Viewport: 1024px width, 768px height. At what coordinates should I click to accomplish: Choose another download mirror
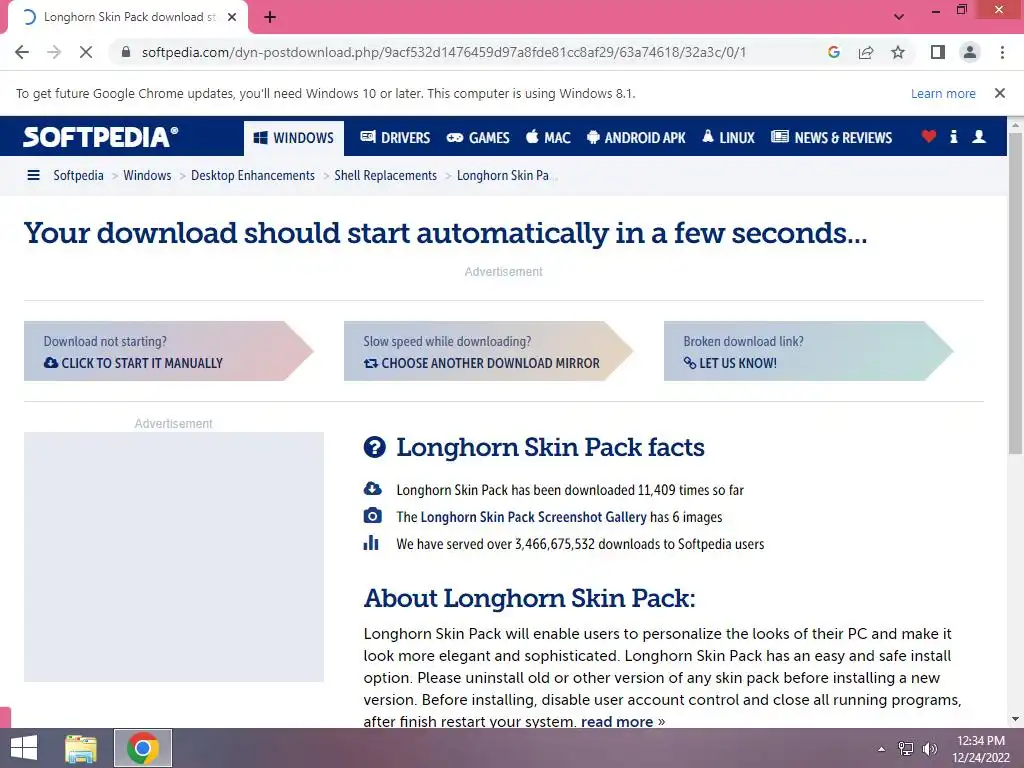(488, 351)
